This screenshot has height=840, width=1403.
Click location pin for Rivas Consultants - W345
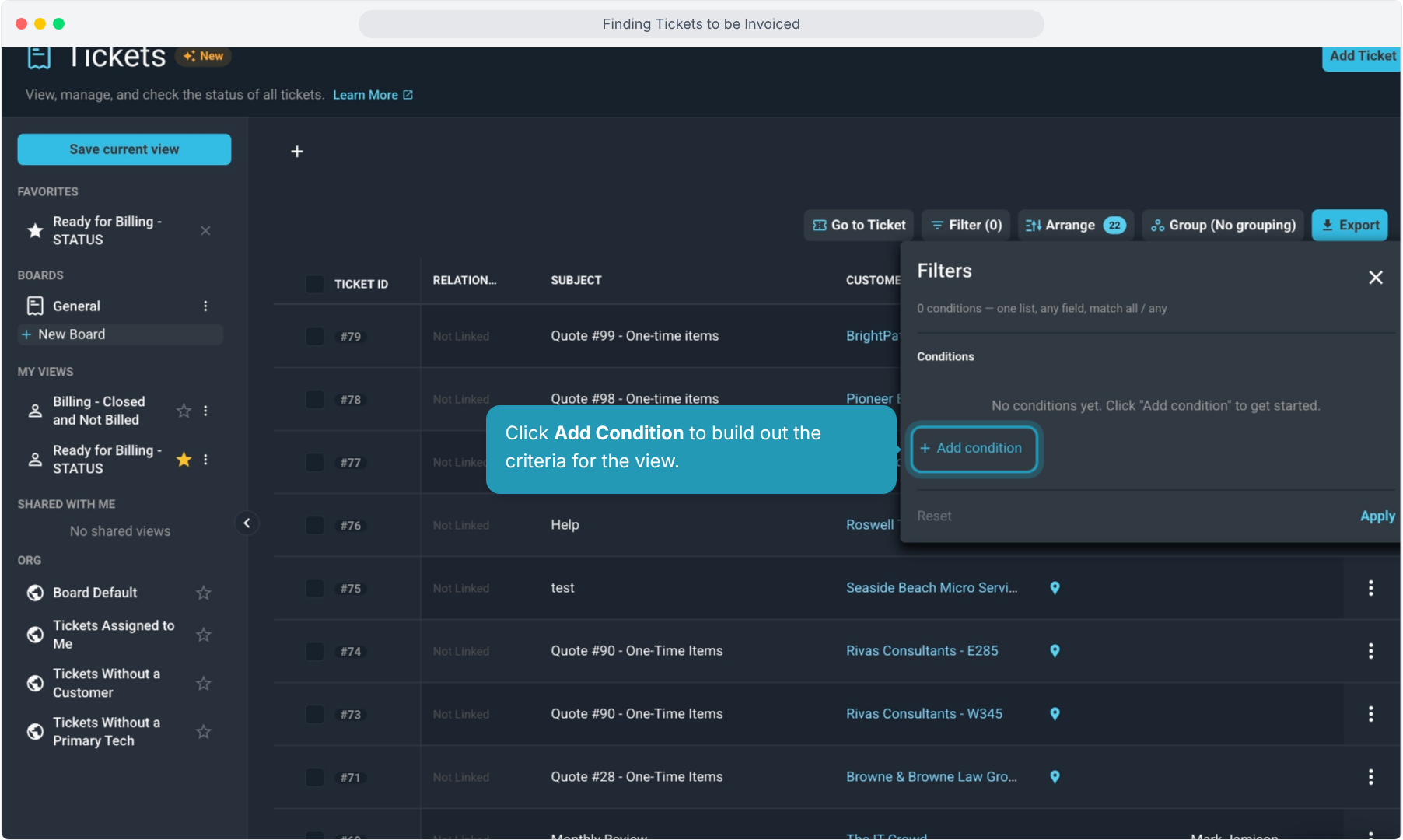click(x=1055, y=714)
